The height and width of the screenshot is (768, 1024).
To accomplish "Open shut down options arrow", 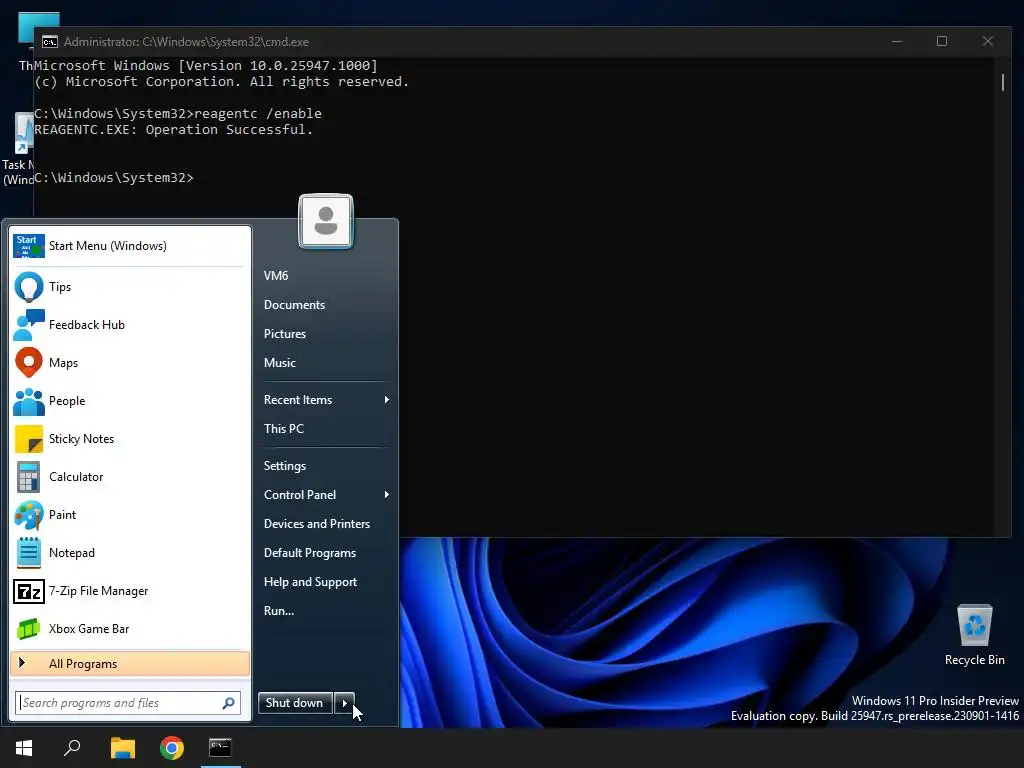I will (x=344, y=703).
